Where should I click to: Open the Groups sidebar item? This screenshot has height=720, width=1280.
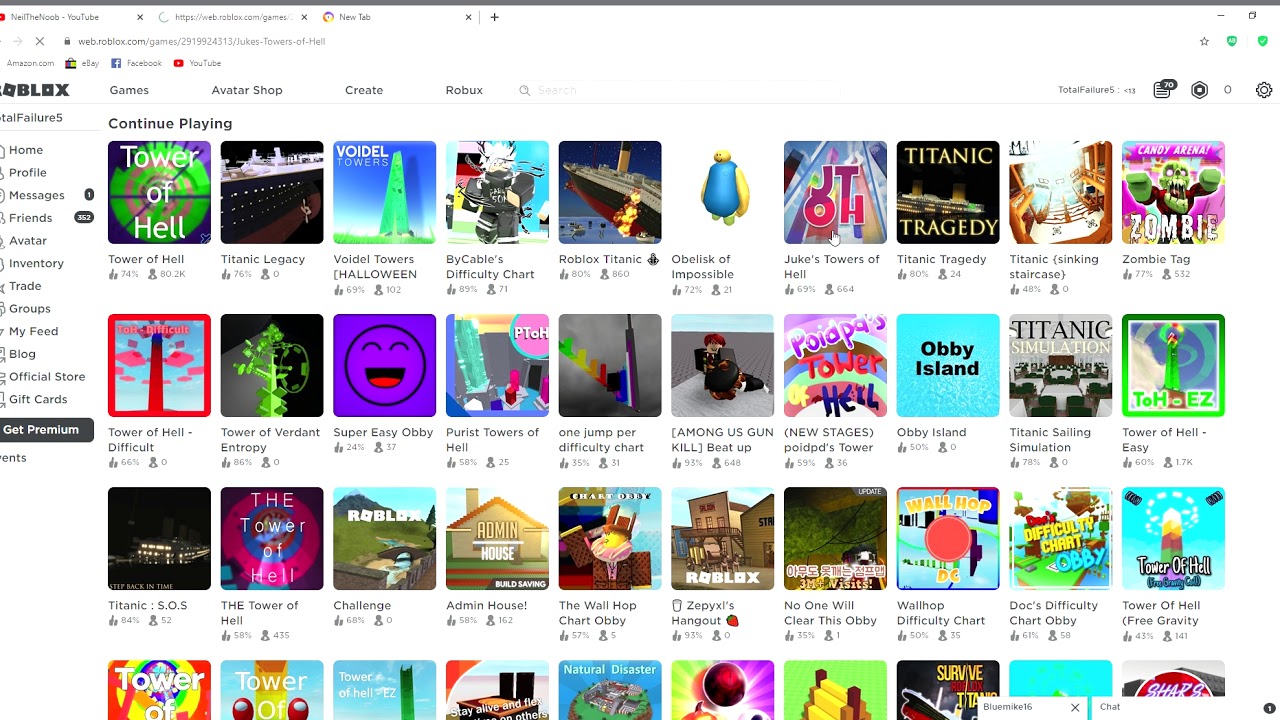[29, 309]
